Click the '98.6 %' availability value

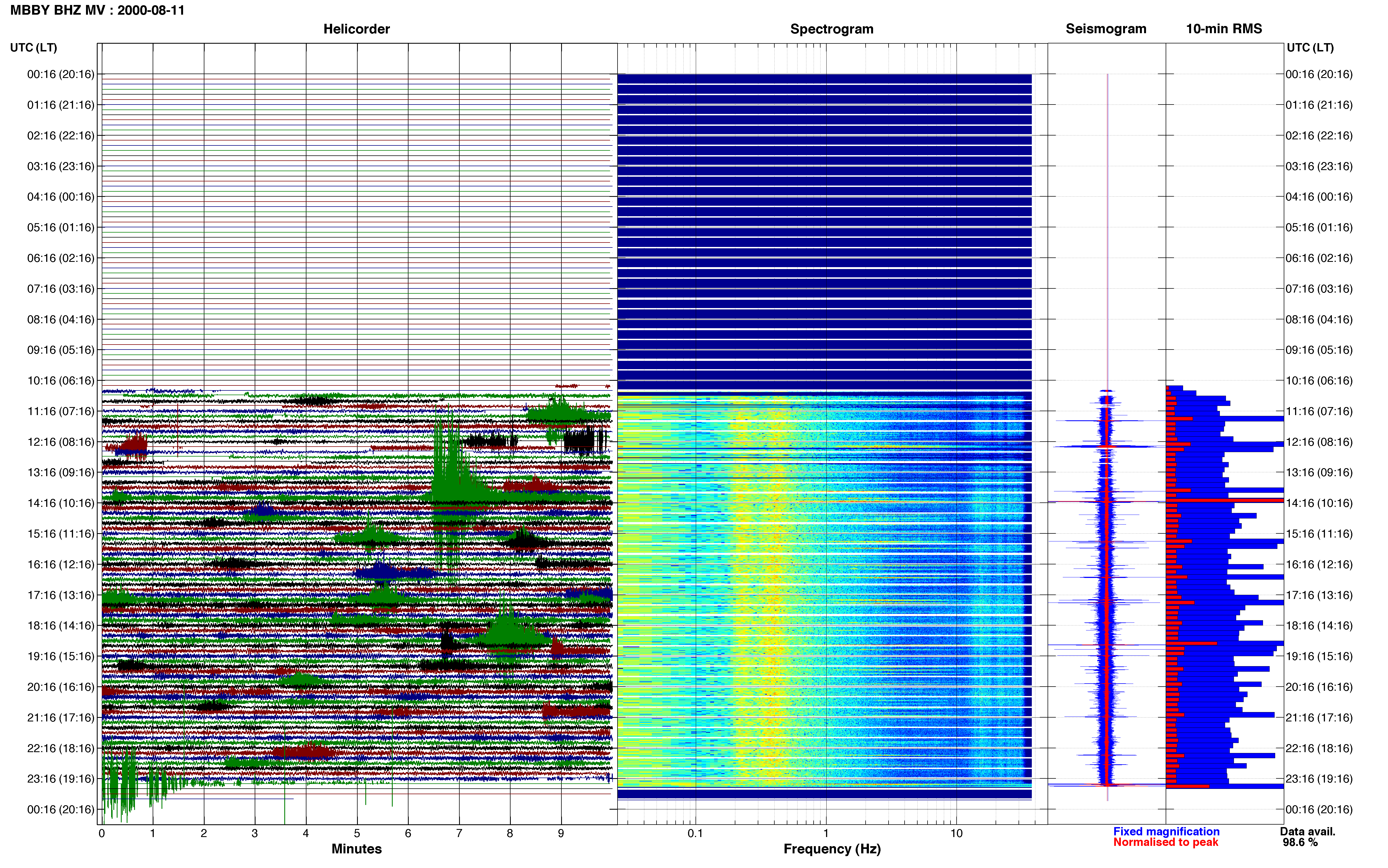[1300, 842]
